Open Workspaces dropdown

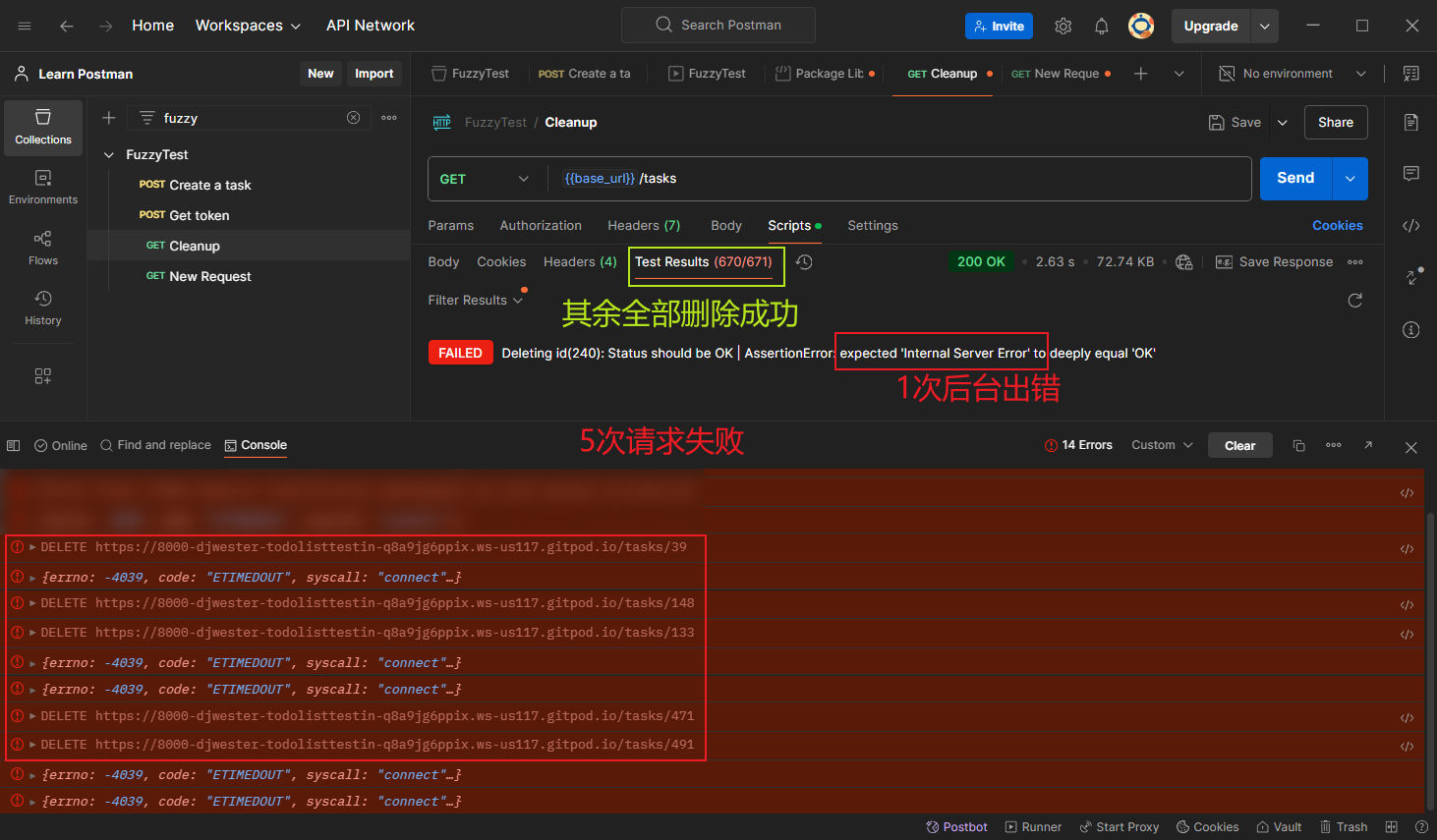pos(248,26)
